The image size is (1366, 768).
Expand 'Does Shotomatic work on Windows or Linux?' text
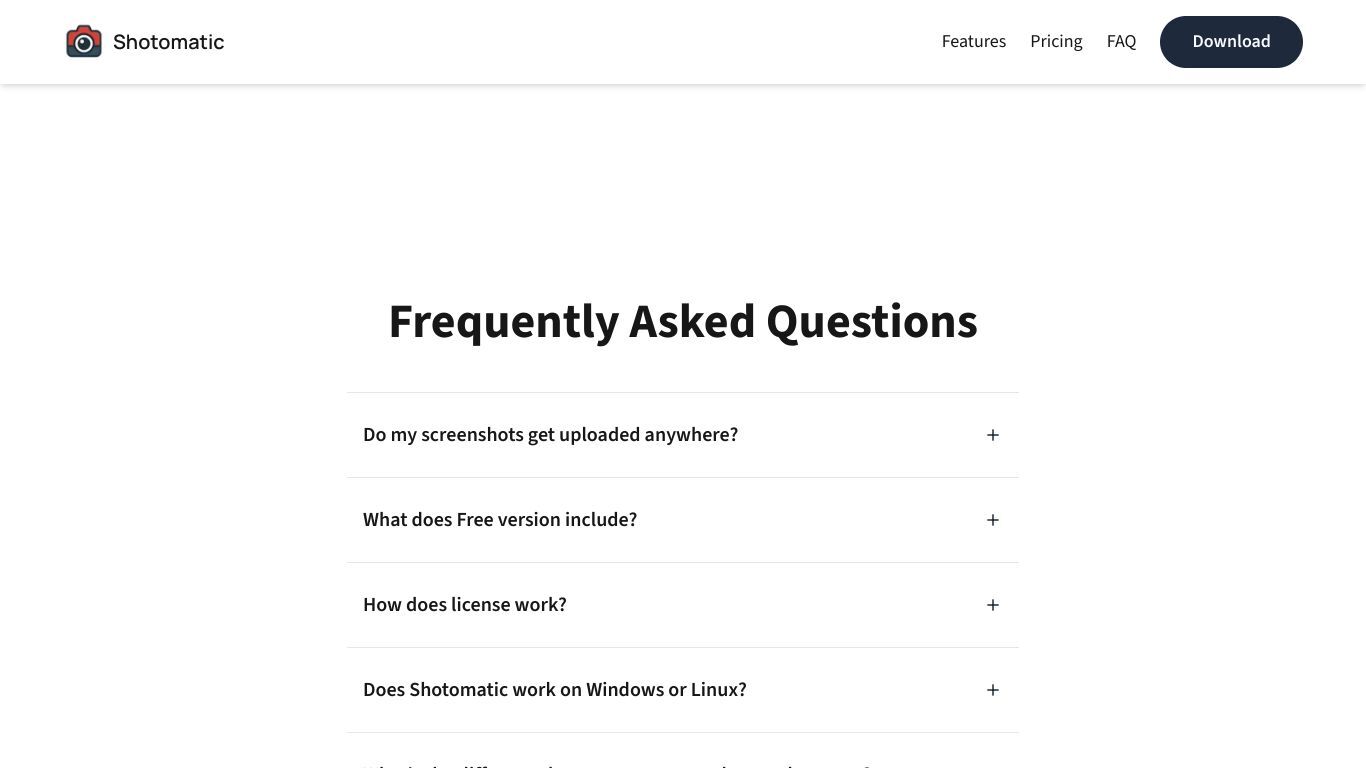click(555, 690)
